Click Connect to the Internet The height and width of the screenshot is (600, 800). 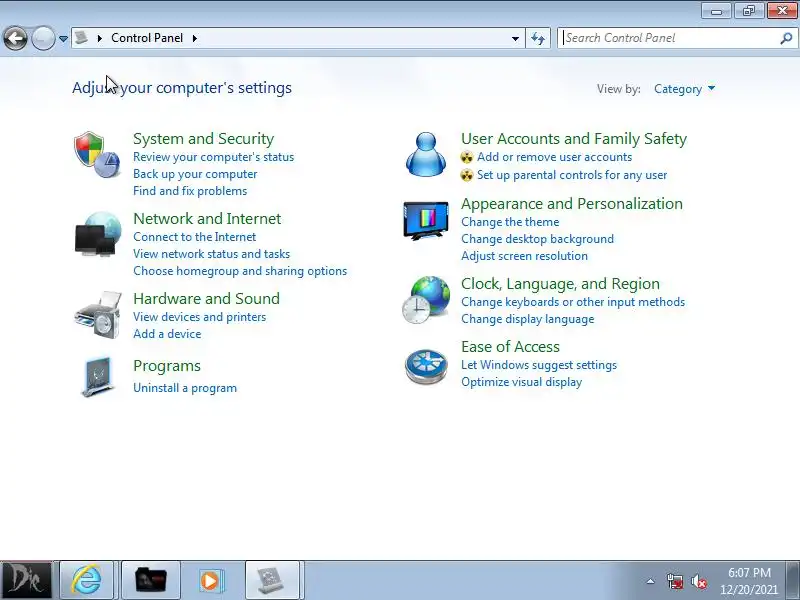click(194, 237)
